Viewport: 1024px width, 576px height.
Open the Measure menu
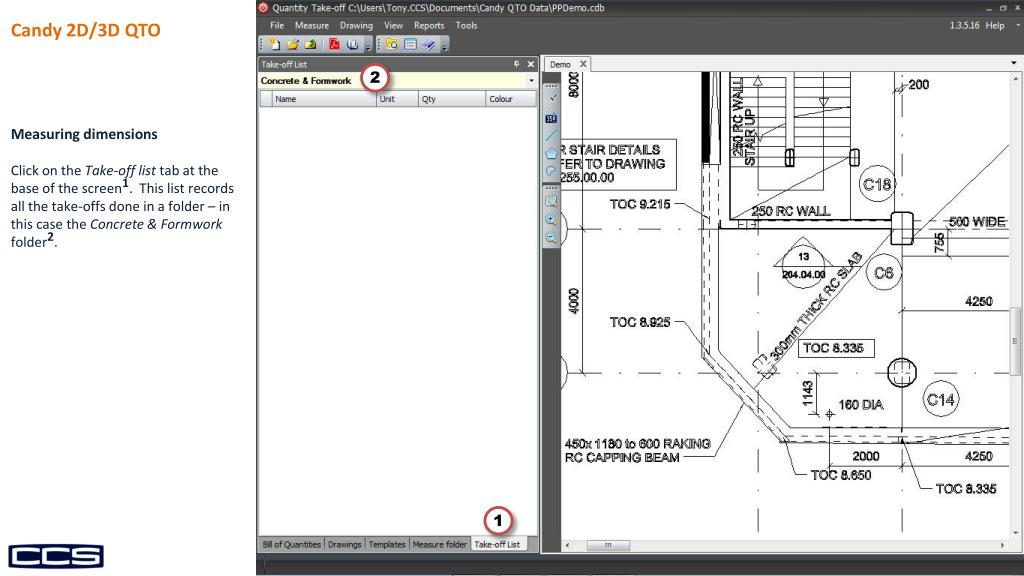point(312,25)
